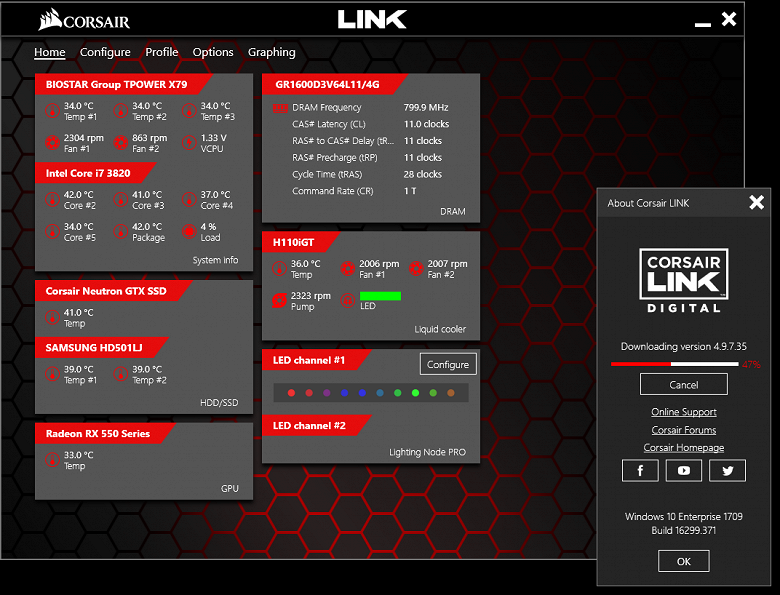Click the Core #4 temperature icon
Viewport: 780px width, 595px height.
click(189, 199)
